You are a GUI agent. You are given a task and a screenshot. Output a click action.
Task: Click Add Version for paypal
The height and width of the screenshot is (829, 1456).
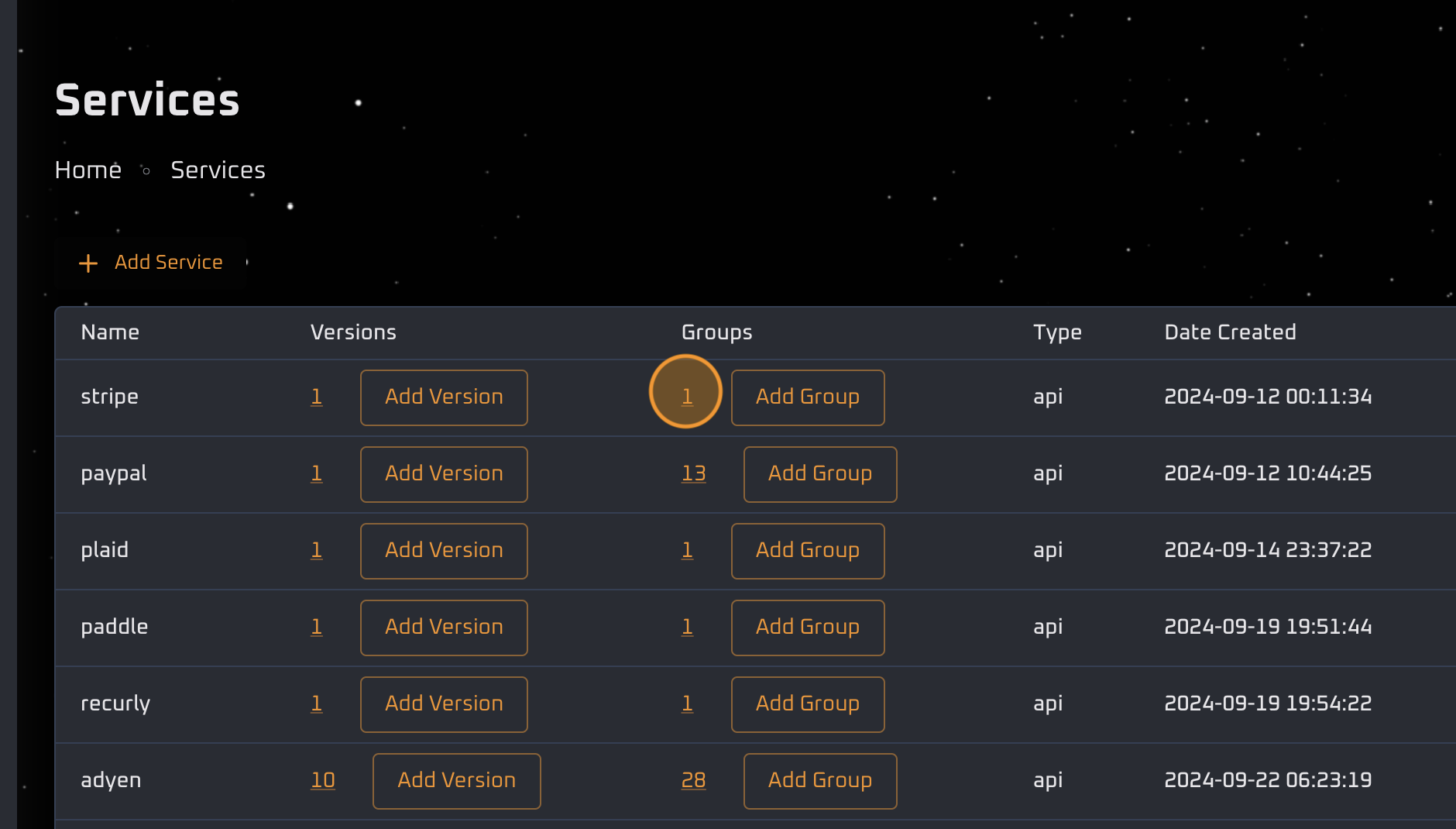pyautogui.click(x=444, y=474)
